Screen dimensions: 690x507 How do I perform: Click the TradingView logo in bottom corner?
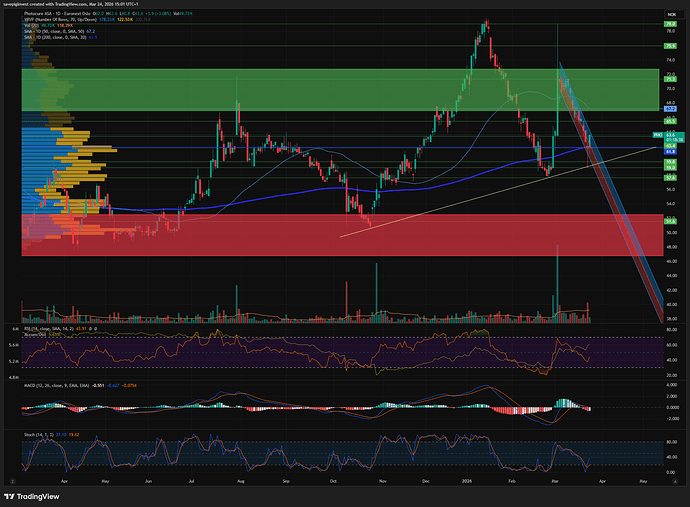pos(38,493)
